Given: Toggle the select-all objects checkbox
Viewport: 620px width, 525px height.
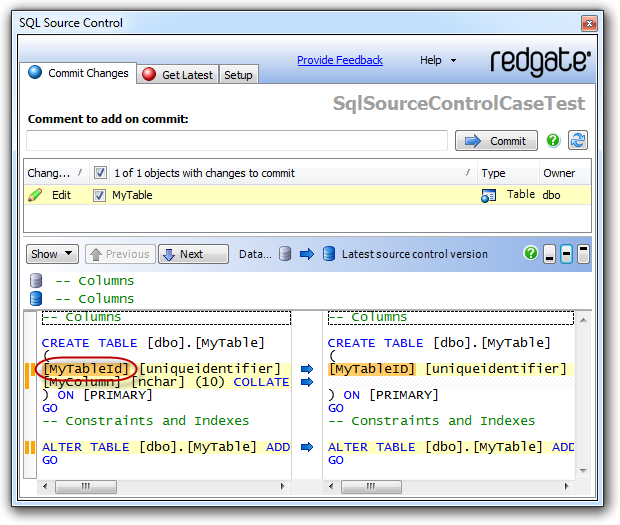Looking at the screenshot, I should 100,173.
